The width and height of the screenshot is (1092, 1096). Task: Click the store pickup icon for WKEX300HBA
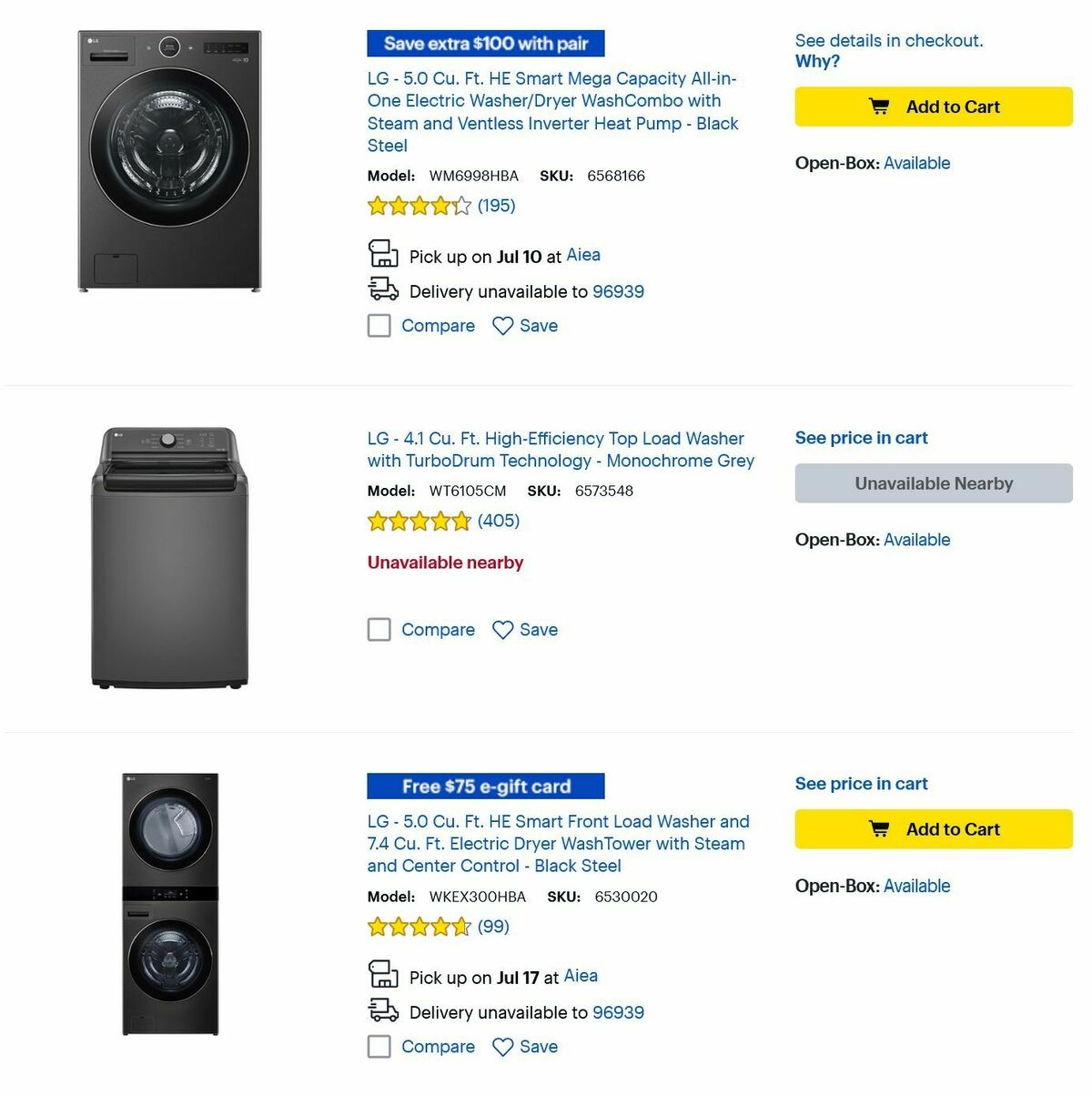(x=383, y=976)
